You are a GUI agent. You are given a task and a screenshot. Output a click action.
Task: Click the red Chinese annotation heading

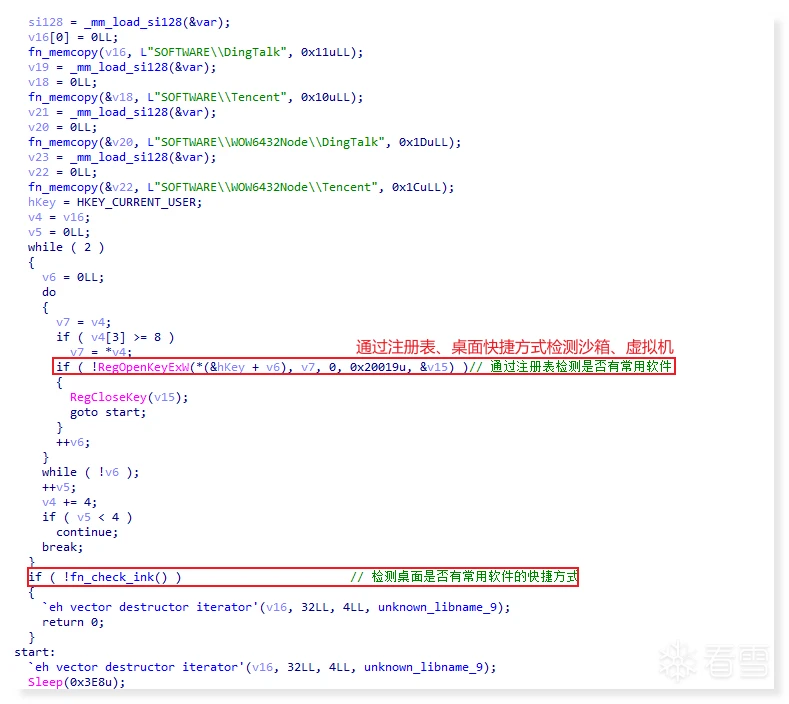(x=514, y=347)
